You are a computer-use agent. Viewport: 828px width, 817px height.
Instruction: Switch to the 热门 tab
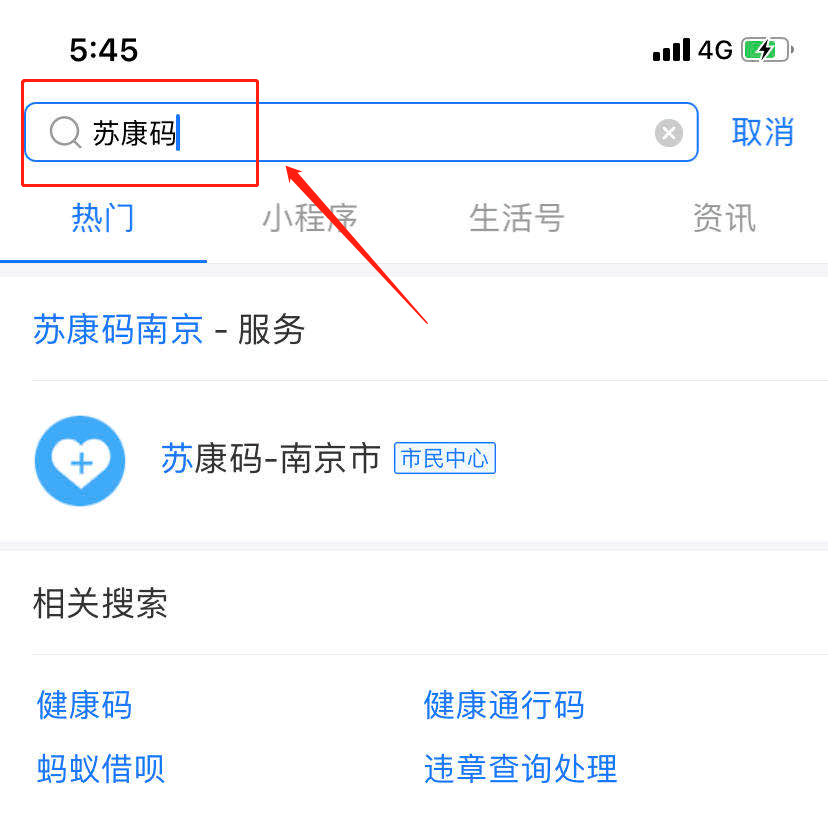click(103, 218)
